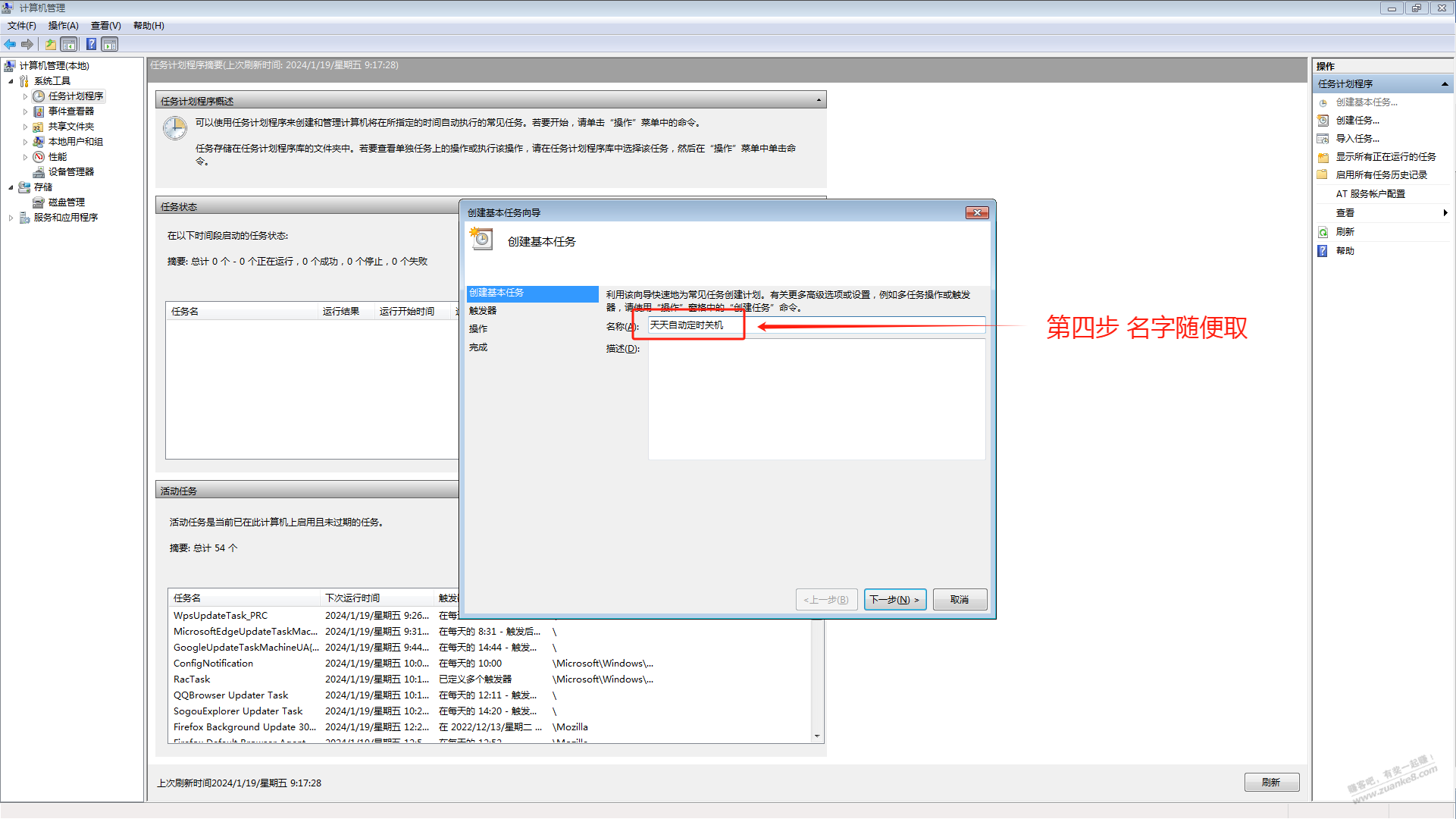This screenshot has height=819, width=1456.
Task: Click the 系统工具 icon in tree
Action: 24,81
